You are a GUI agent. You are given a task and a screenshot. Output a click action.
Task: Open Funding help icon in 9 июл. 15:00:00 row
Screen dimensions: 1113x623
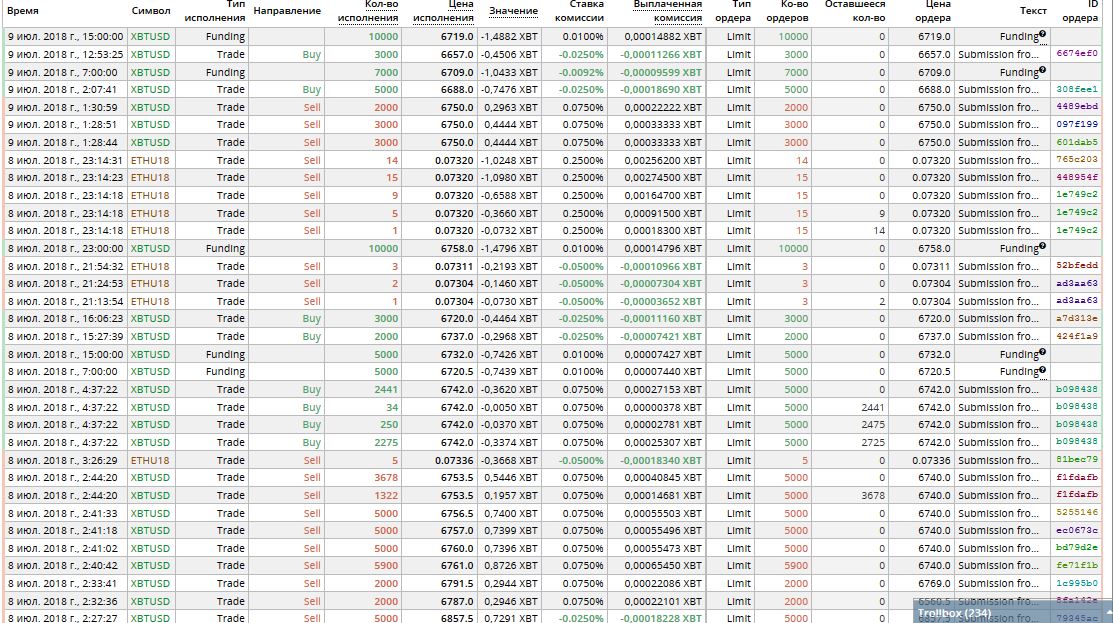[x=1042, y=34]
